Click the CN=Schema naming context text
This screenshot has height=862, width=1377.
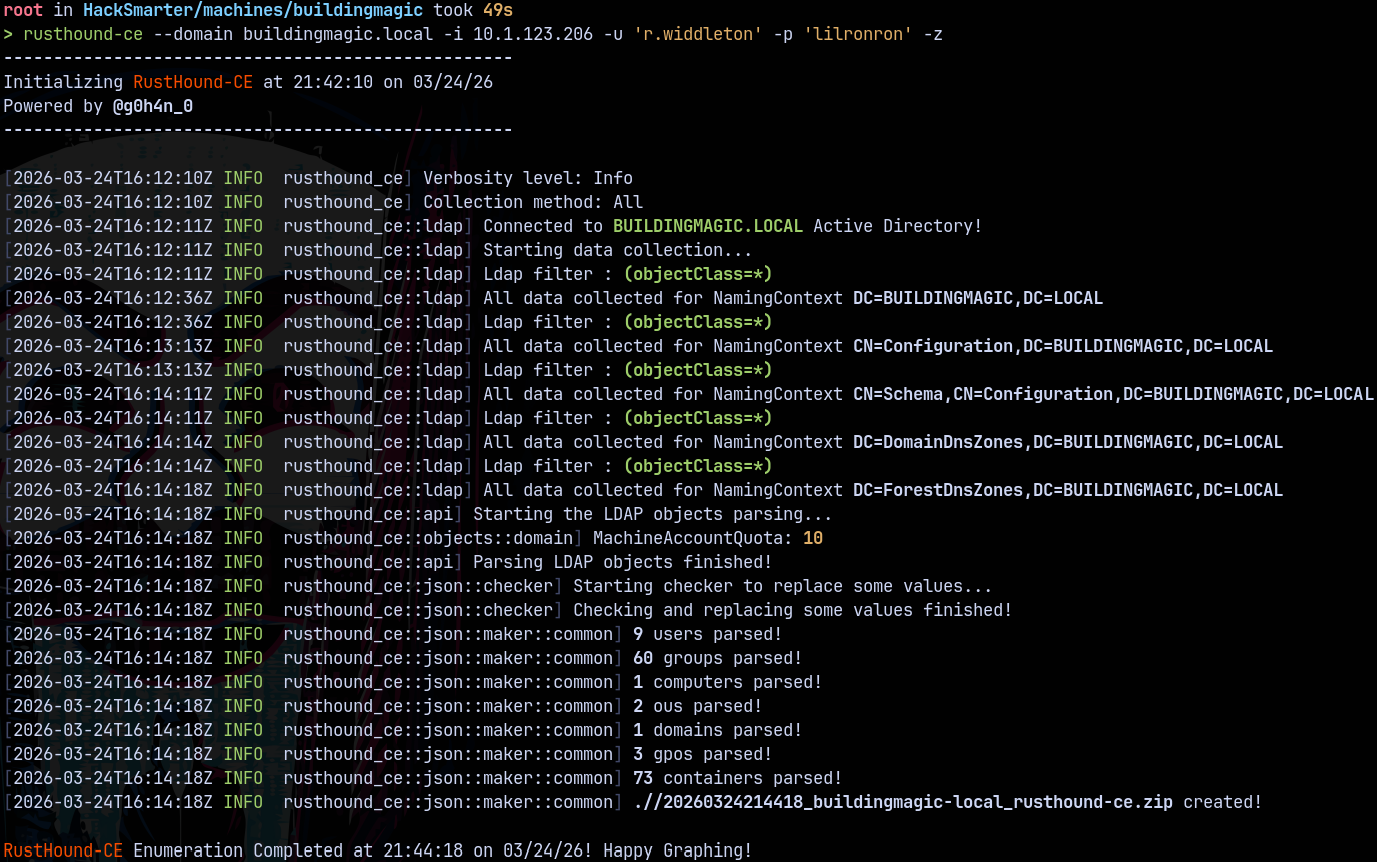click(x=1112, y=394)
